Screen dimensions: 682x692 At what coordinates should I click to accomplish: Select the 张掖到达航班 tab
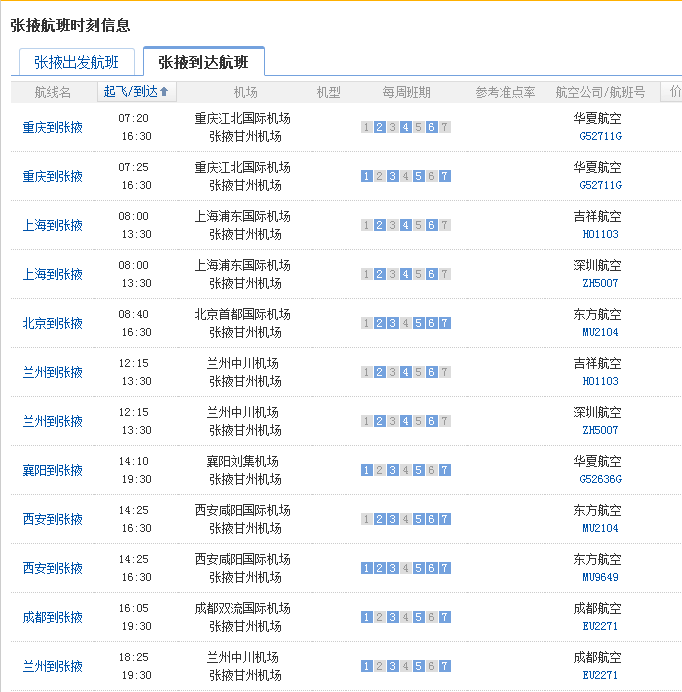204,62
